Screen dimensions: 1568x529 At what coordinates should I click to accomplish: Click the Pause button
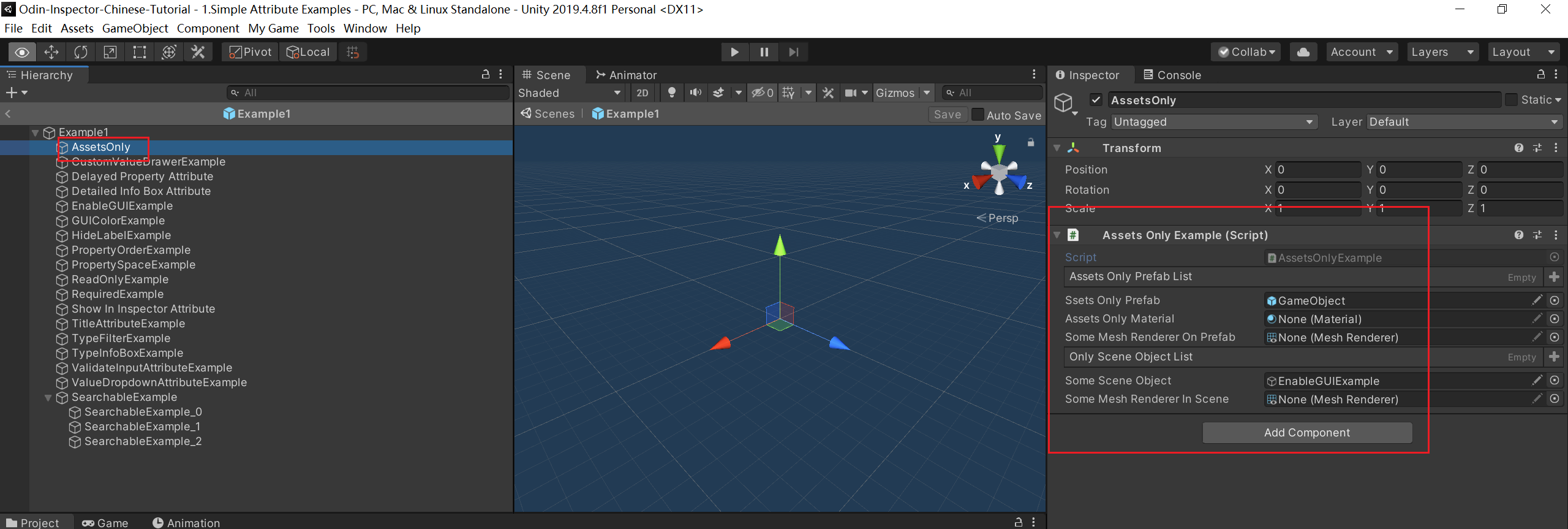coord(764,52)
